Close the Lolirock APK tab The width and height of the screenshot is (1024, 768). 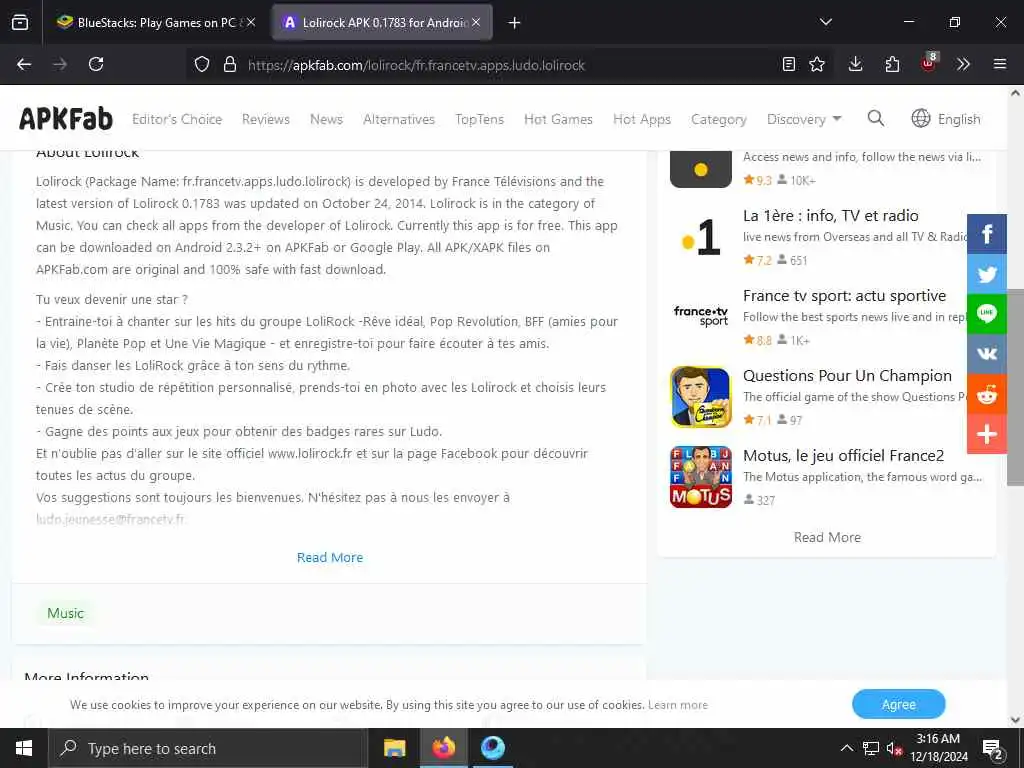[x=476, y=22]
